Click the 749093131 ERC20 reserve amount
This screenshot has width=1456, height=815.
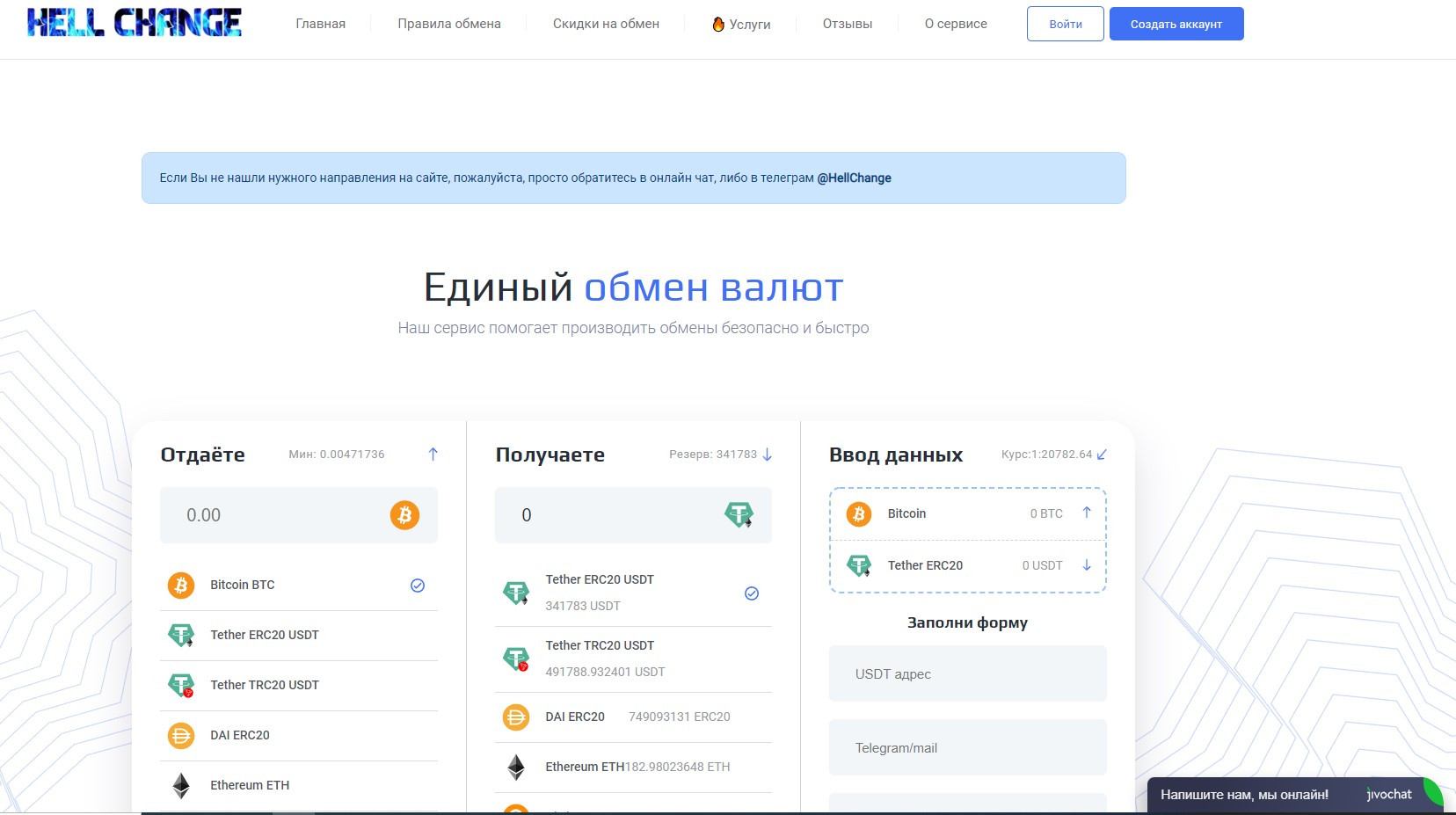(680, 717)
